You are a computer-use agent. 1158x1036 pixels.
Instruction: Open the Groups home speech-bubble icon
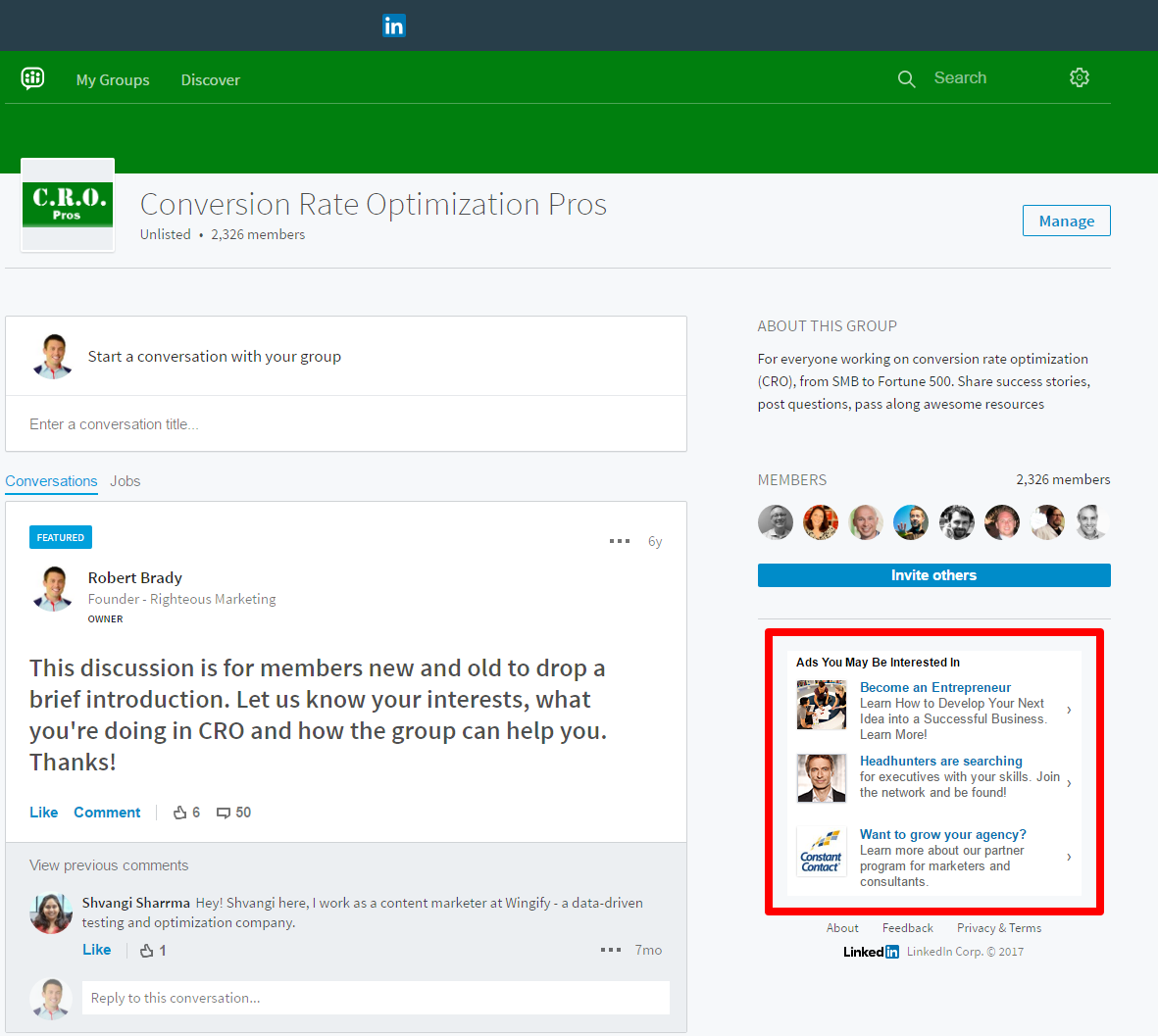(32, 78)
